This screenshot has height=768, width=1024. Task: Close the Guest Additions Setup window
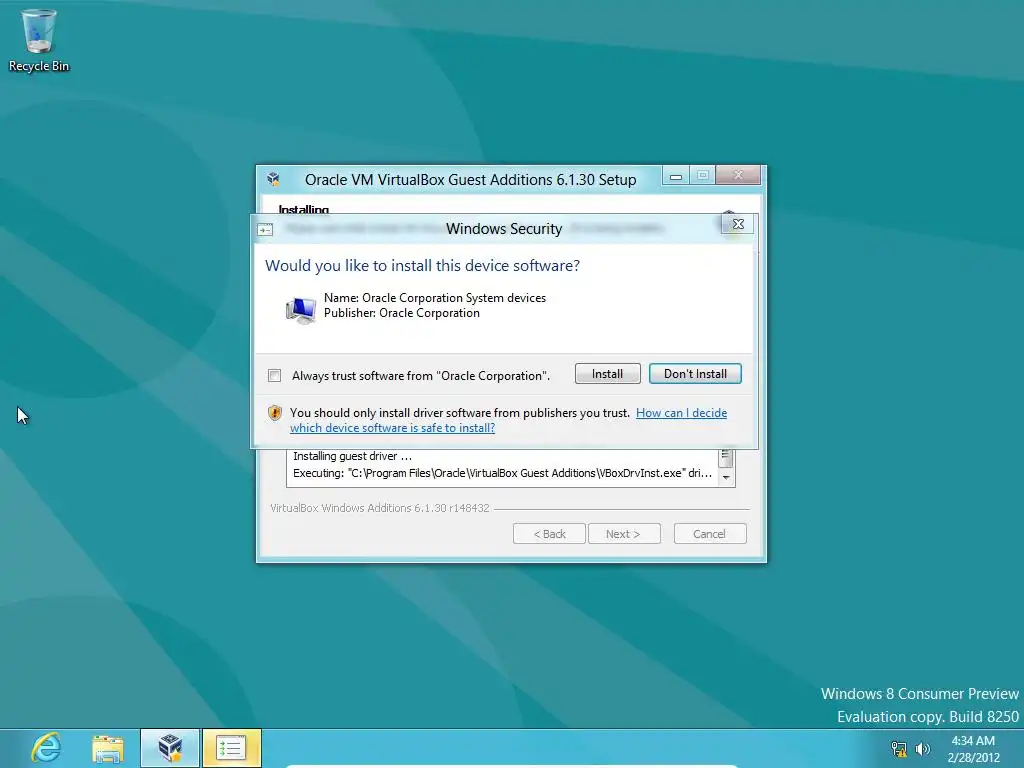click(x=738, y=175)
